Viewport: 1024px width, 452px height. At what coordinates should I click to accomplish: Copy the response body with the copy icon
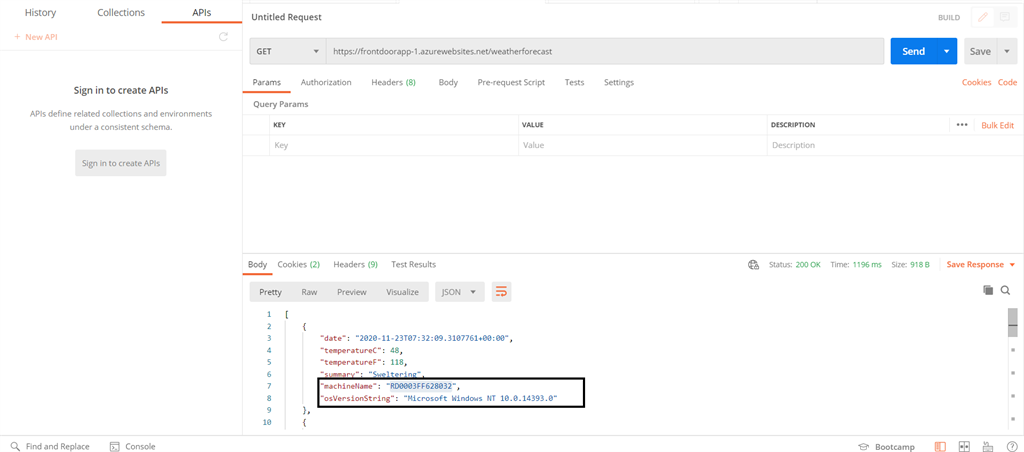[x=988, y=290]
